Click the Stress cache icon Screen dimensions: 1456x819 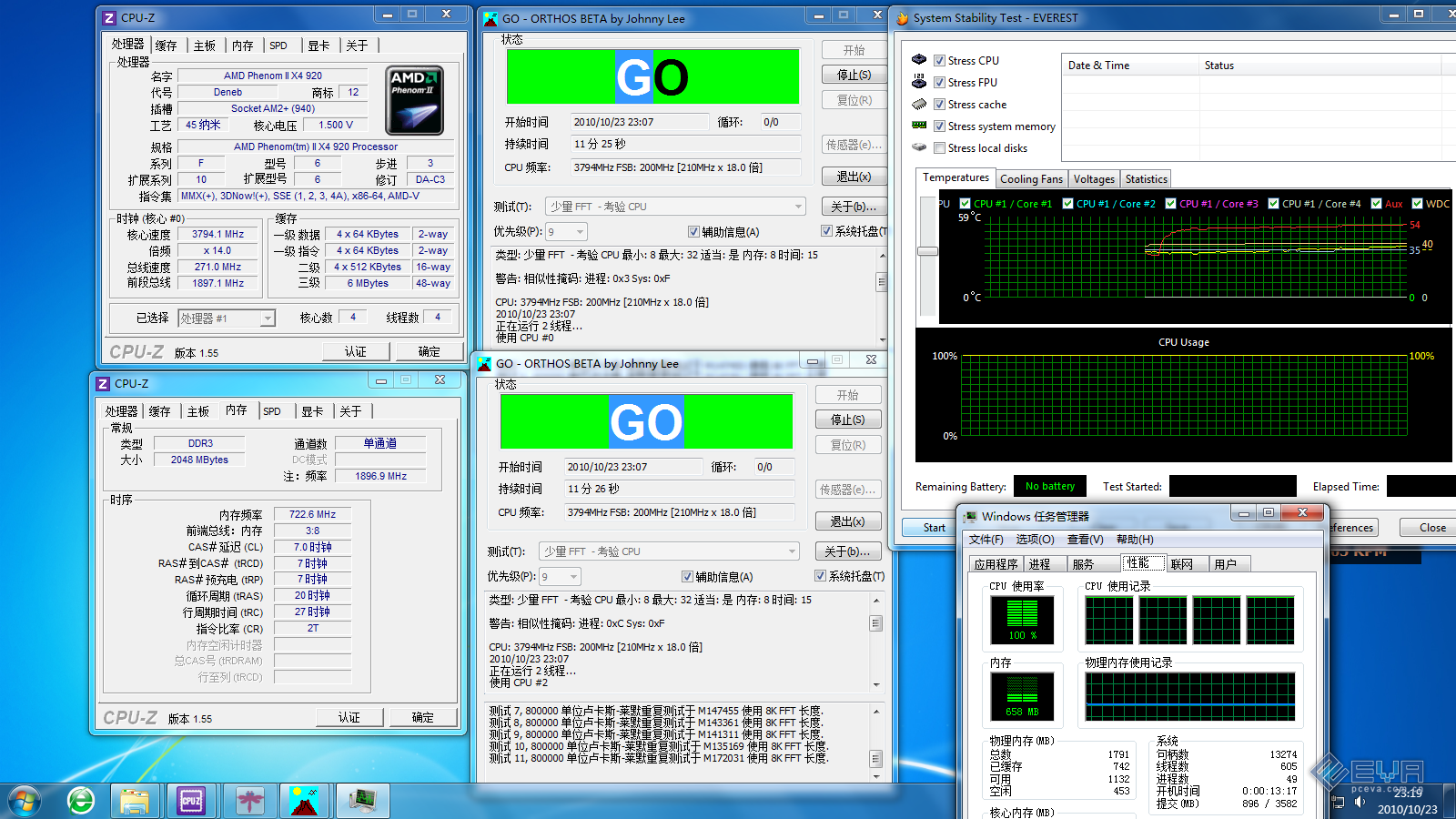coord(919,104)
